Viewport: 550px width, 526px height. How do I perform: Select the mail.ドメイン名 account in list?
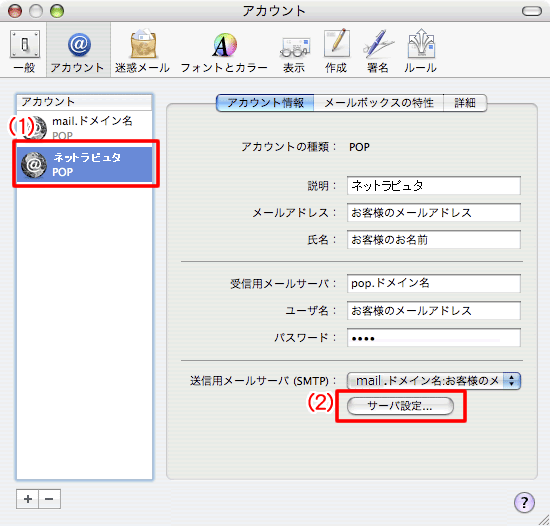[x=85, y=127]
